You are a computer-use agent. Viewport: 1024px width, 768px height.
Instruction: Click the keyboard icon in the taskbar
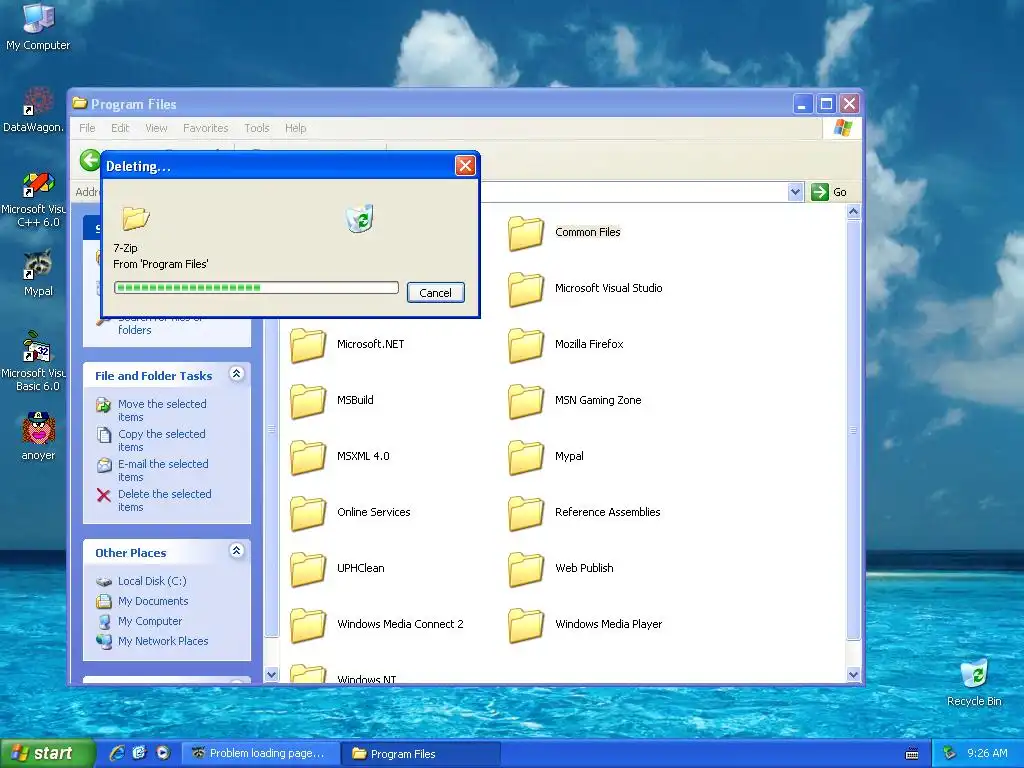tap(912, 754)
